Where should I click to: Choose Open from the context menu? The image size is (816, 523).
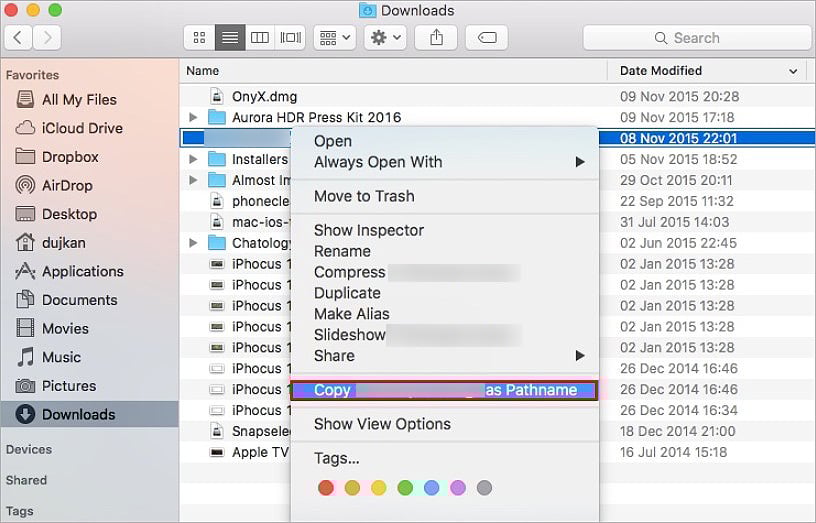click(x=445, y=141)
